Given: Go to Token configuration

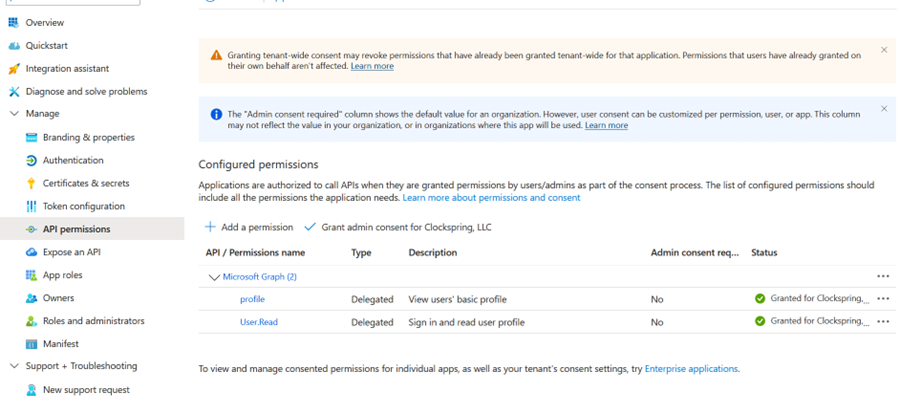Looking at the screenshot, I should 84,206.
